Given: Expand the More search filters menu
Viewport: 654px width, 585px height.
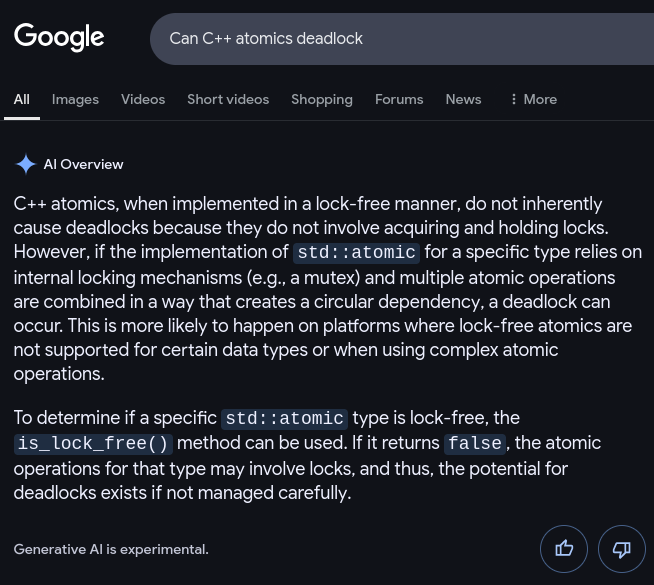Looking at the screenshot, I should coord(532,99).
